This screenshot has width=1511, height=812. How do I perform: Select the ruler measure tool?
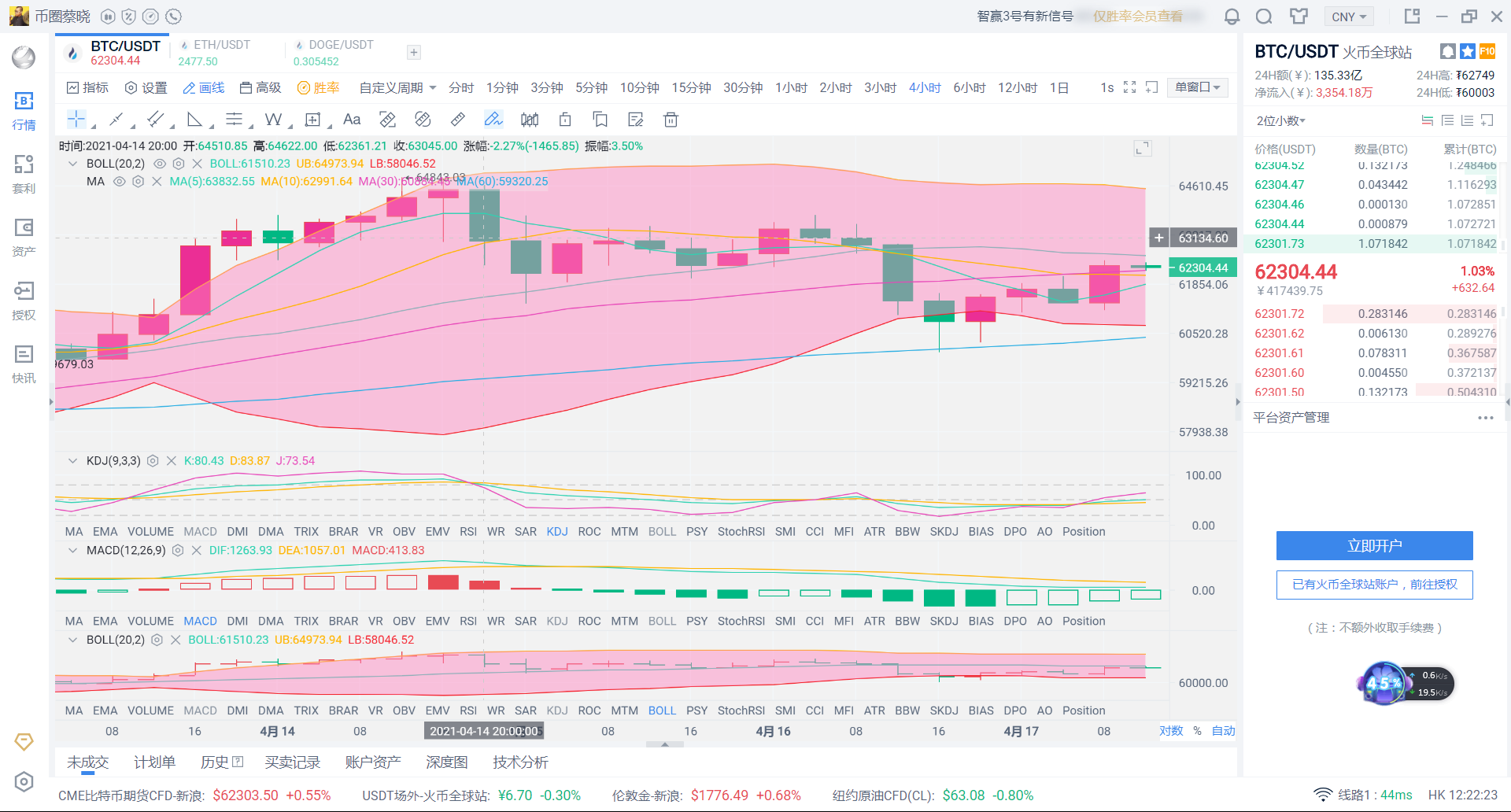pos(457,120)
